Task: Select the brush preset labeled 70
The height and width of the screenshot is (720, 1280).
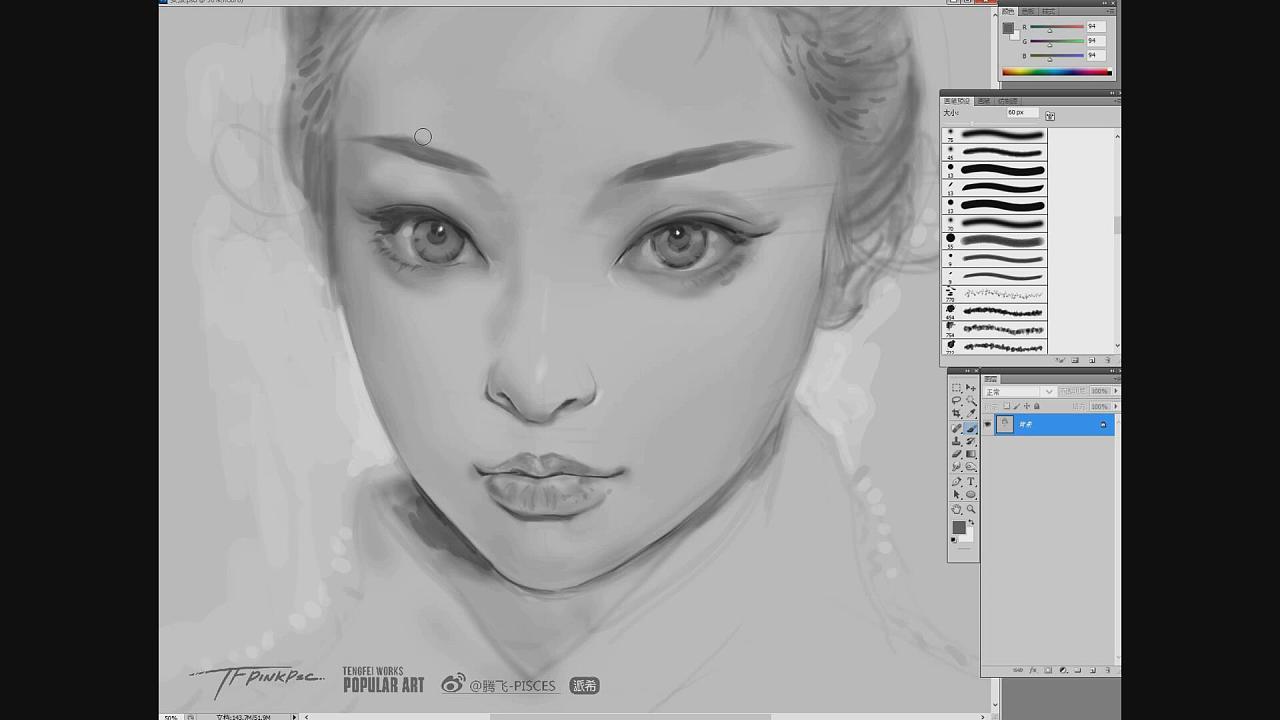Action: coord(995,222)
